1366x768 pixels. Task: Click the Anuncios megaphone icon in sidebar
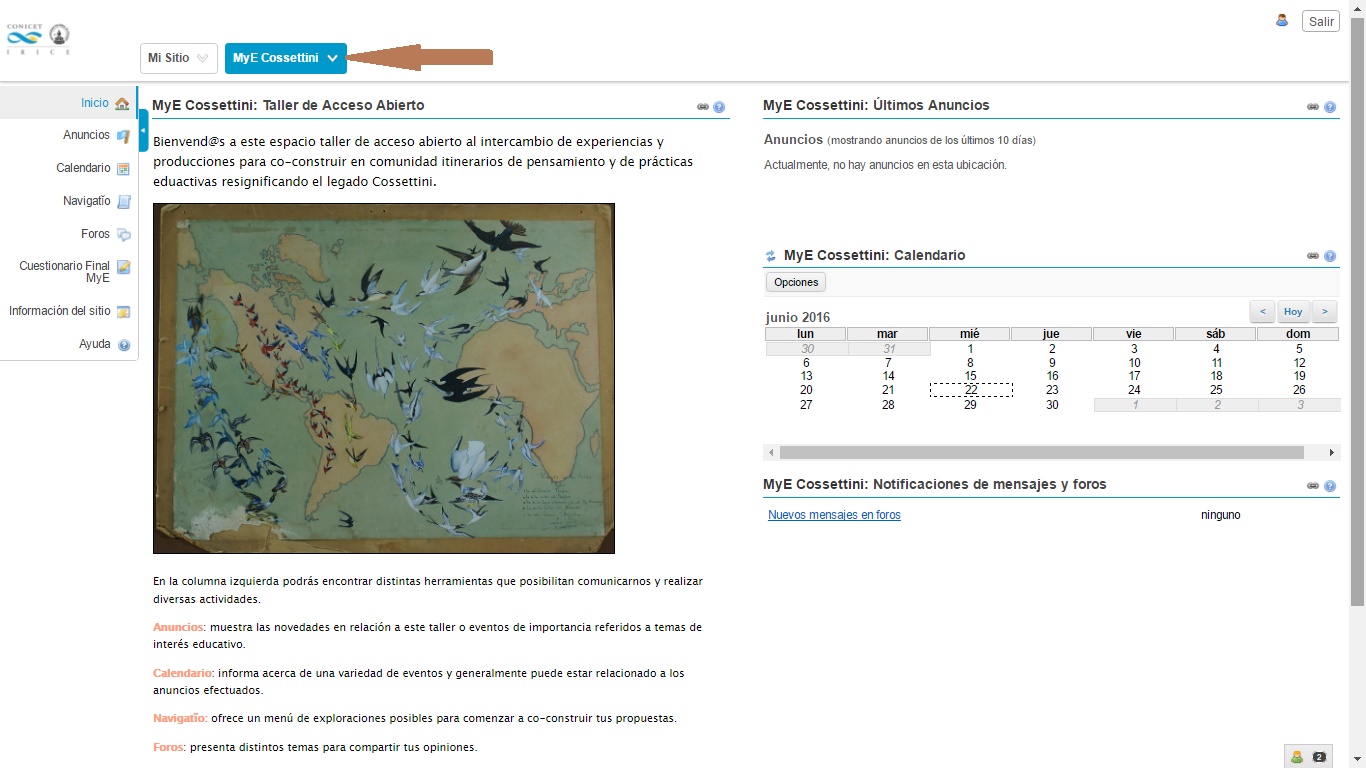[x=123, y=135]
